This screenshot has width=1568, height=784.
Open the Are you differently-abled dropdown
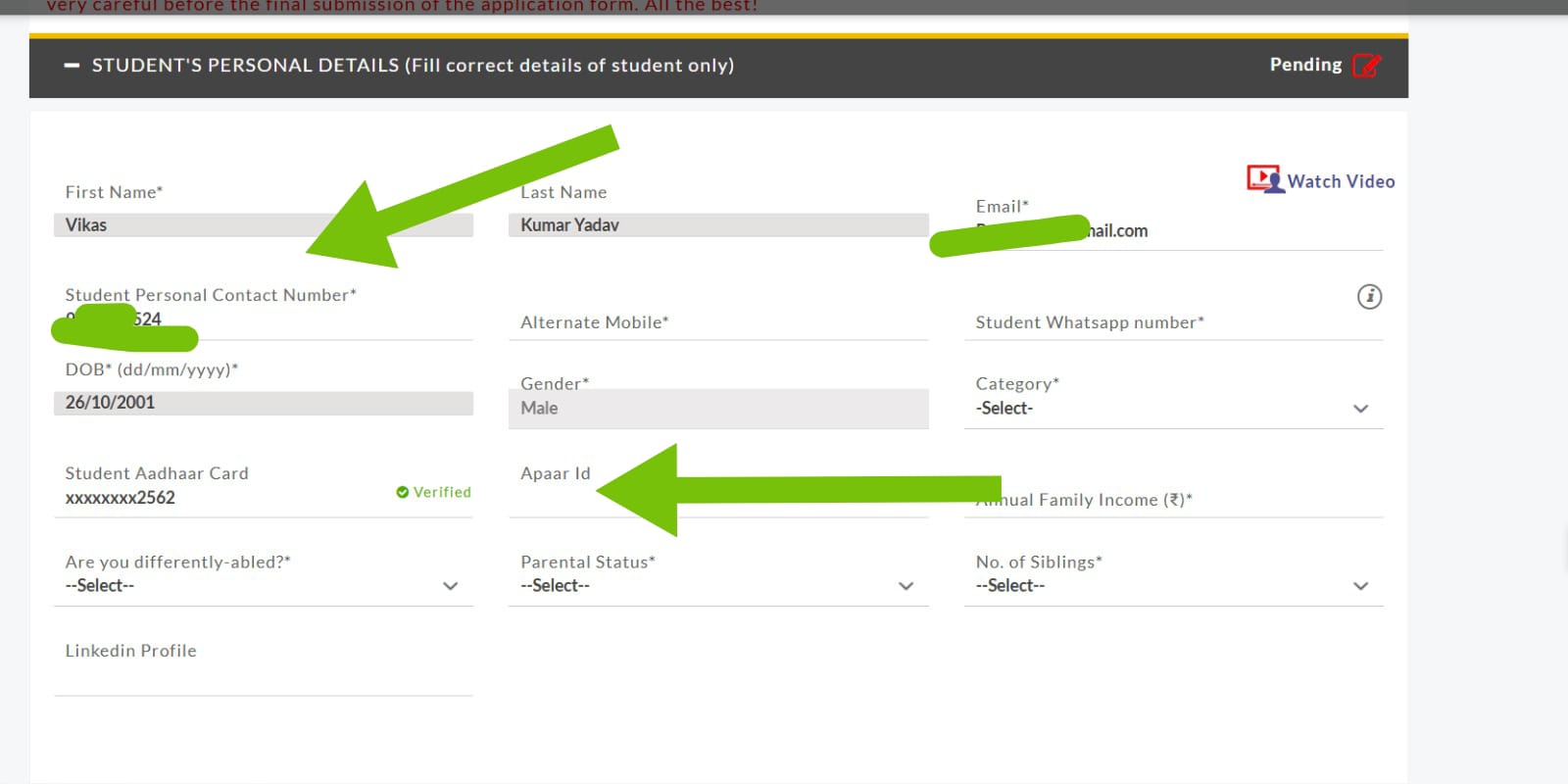click(x=264, y=586)
